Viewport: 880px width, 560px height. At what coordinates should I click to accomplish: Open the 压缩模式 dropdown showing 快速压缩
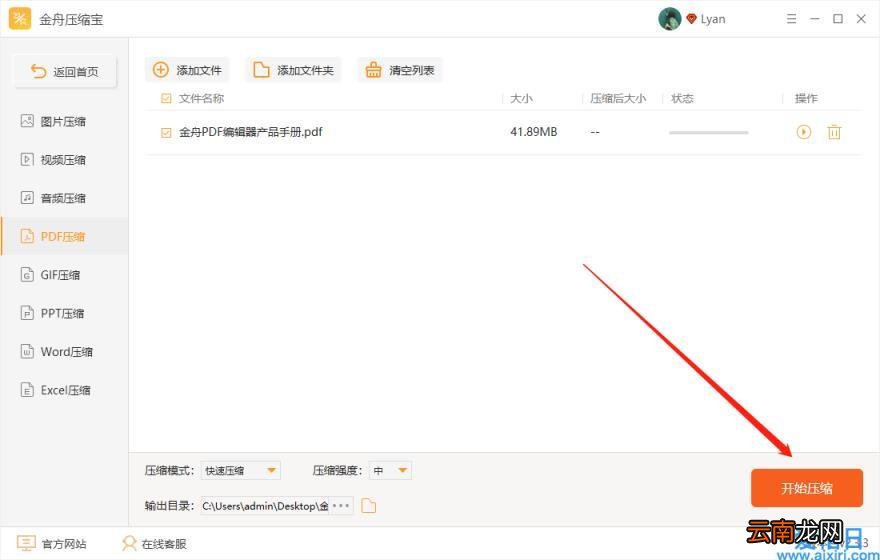(241, 471)
